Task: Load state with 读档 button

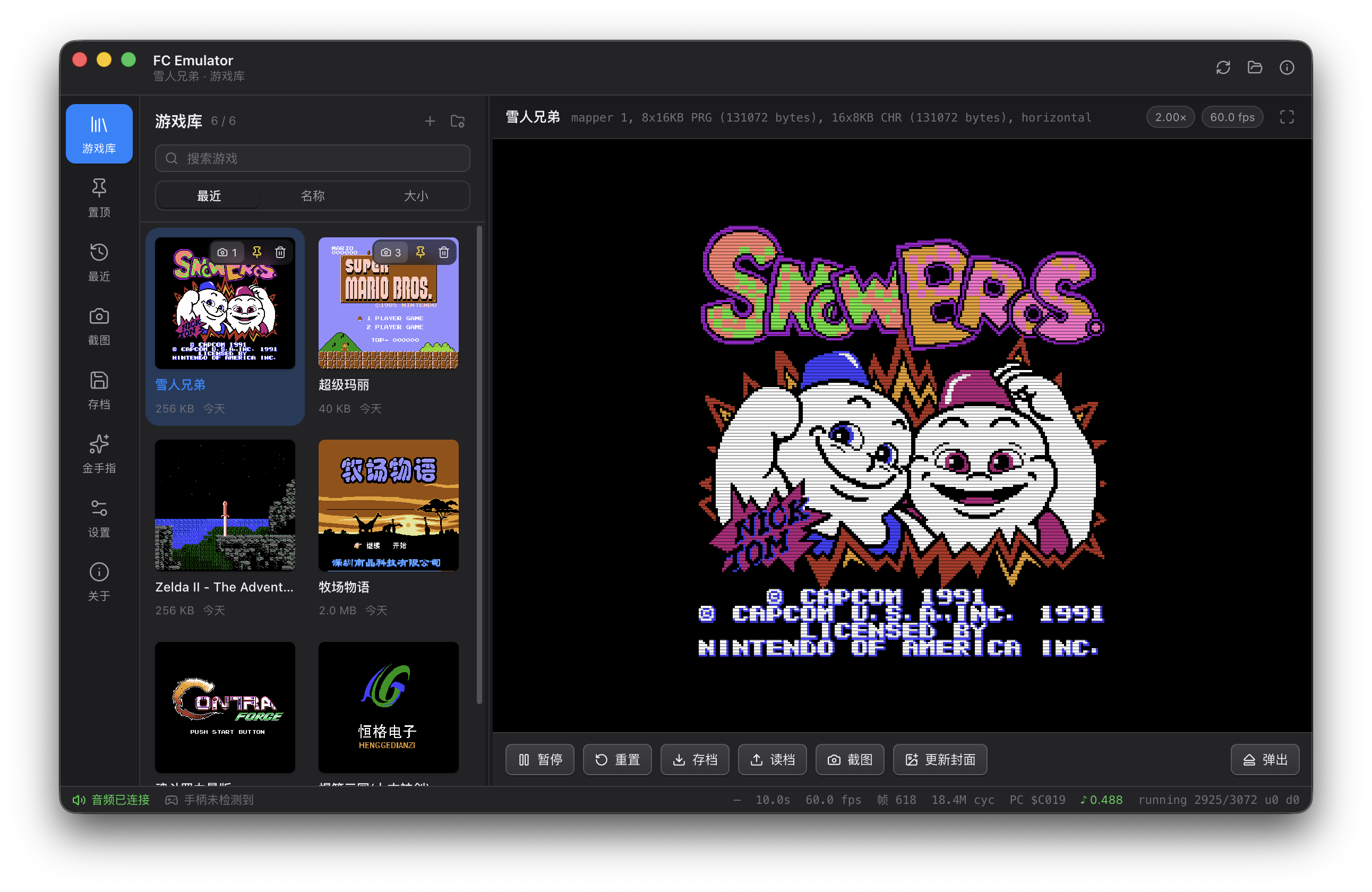Action: [x=773, y=760]
